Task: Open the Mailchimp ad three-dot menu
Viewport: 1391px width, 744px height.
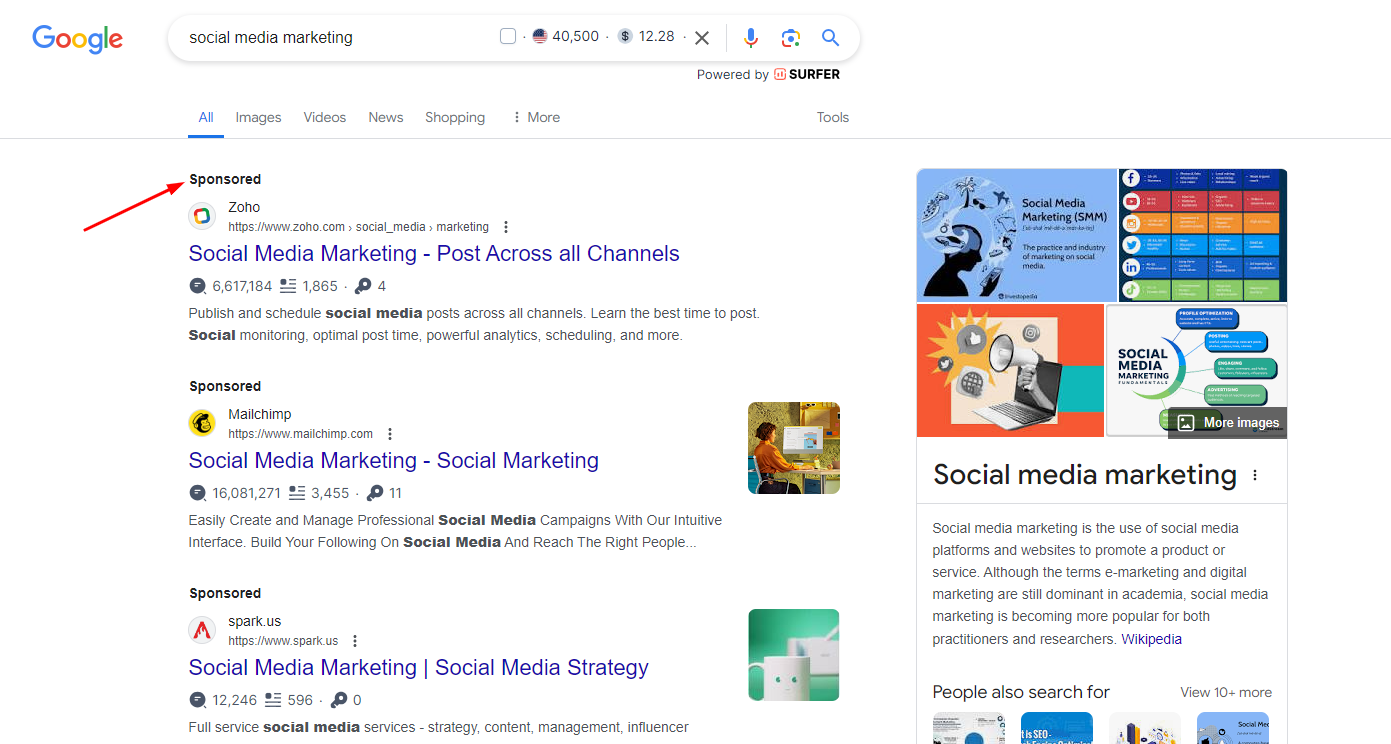Action: (390, 434)
